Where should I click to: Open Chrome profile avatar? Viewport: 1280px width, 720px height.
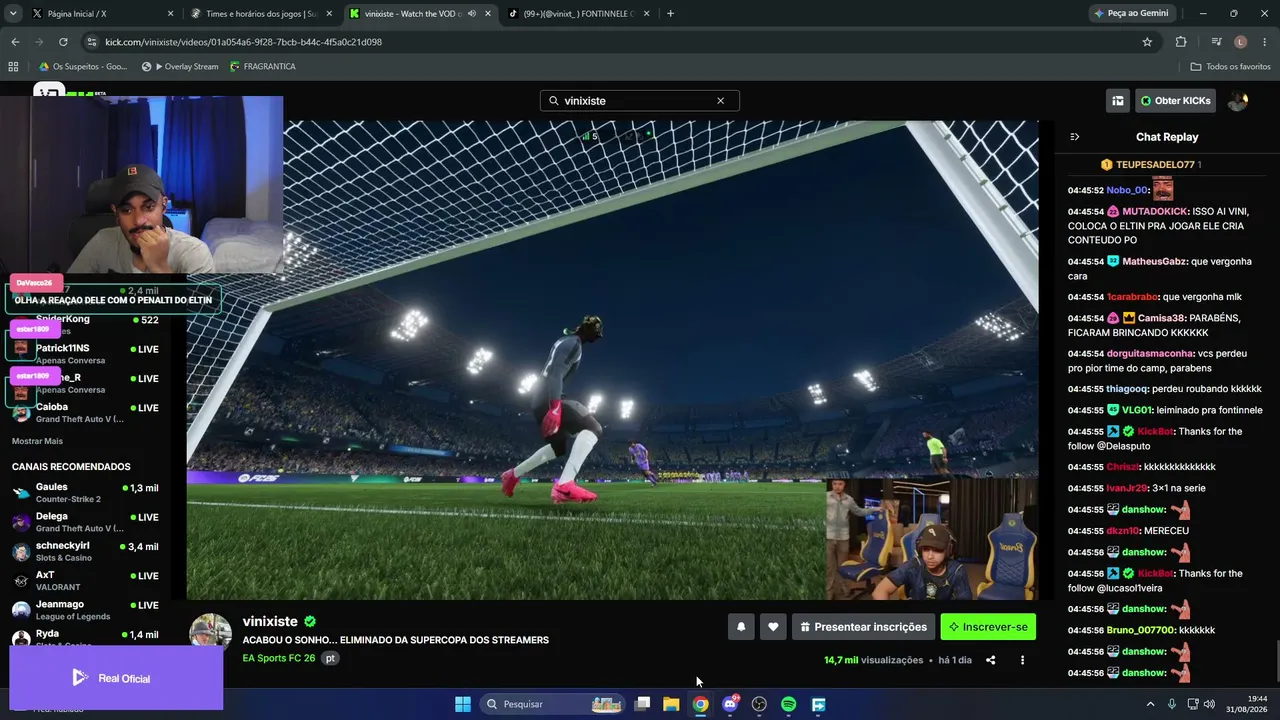[x=1241, y=42]
